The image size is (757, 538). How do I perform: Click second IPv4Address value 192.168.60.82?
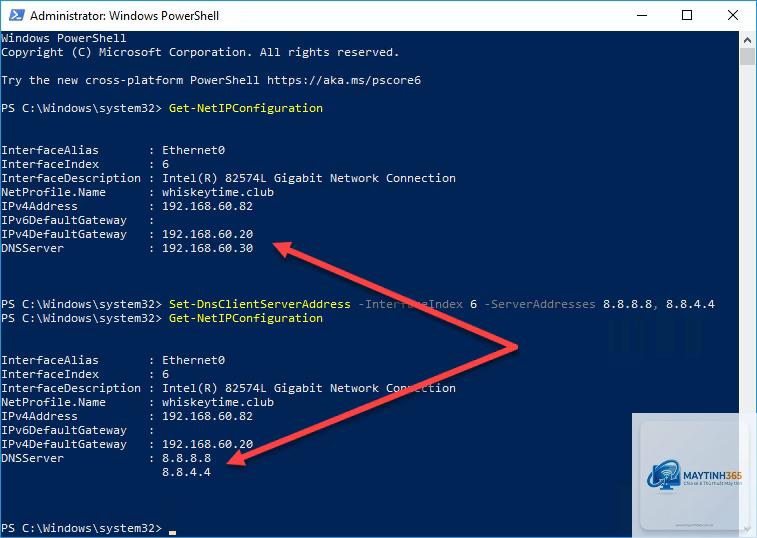[208, 416]
